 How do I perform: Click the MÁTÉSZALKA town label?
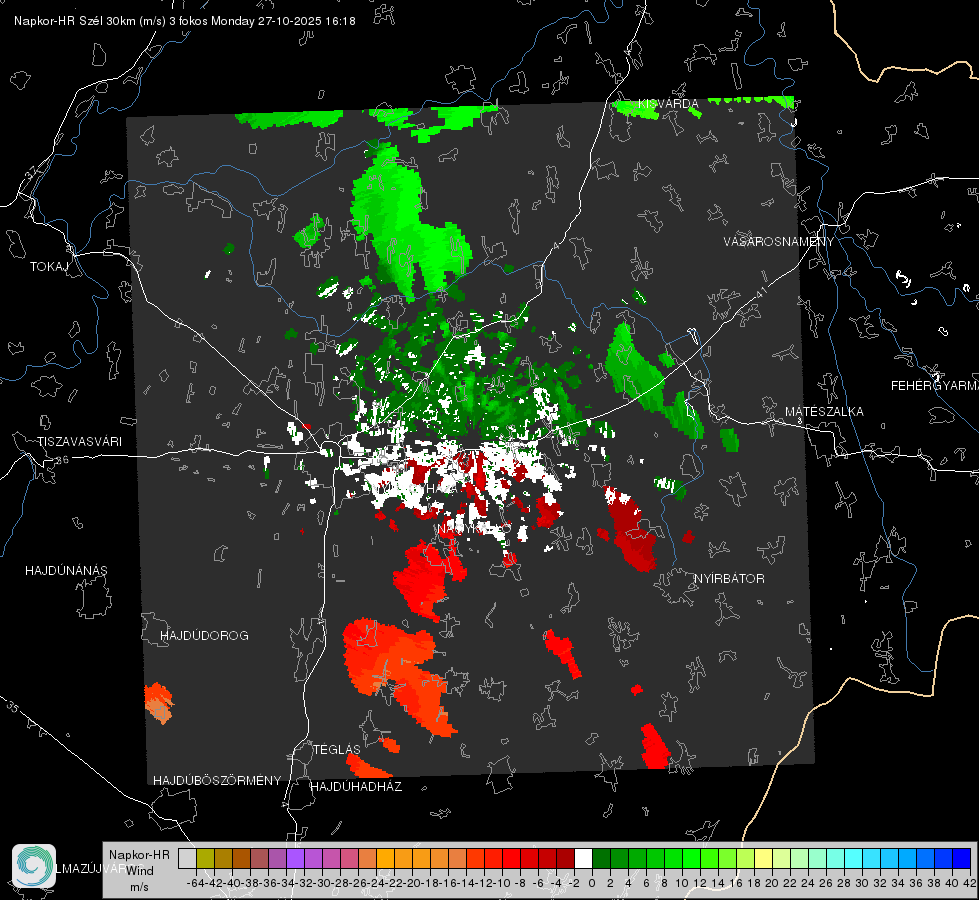pyautogui.click(x=824, y=412)
